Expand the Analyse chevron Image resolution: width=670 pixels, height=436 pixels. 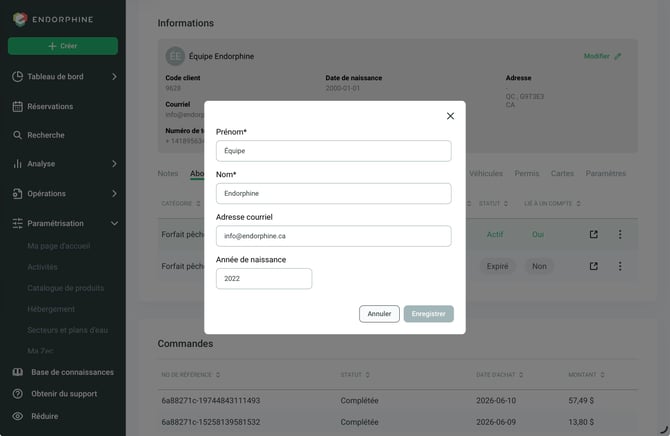(x=114, y=164)
